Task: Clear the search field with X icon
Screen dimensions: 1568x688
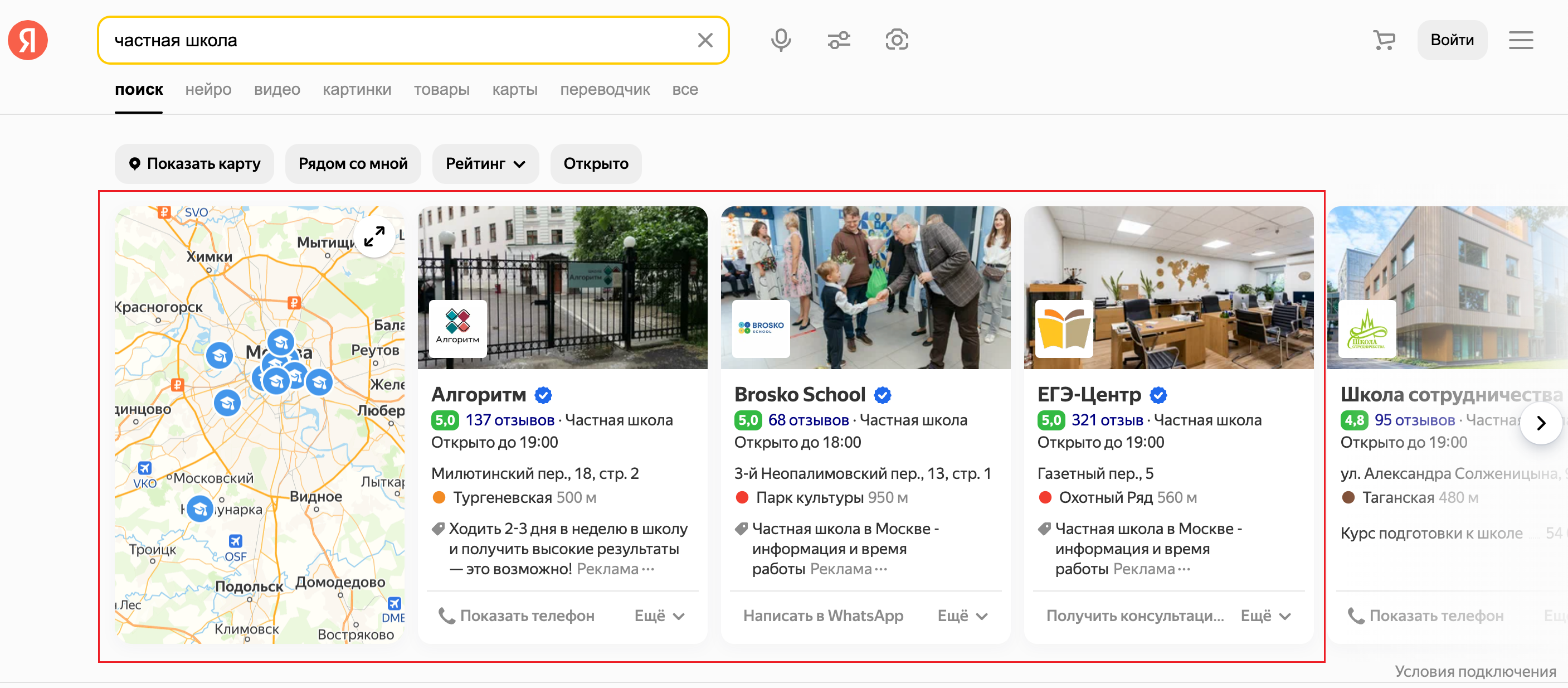Action: (705, 40)
